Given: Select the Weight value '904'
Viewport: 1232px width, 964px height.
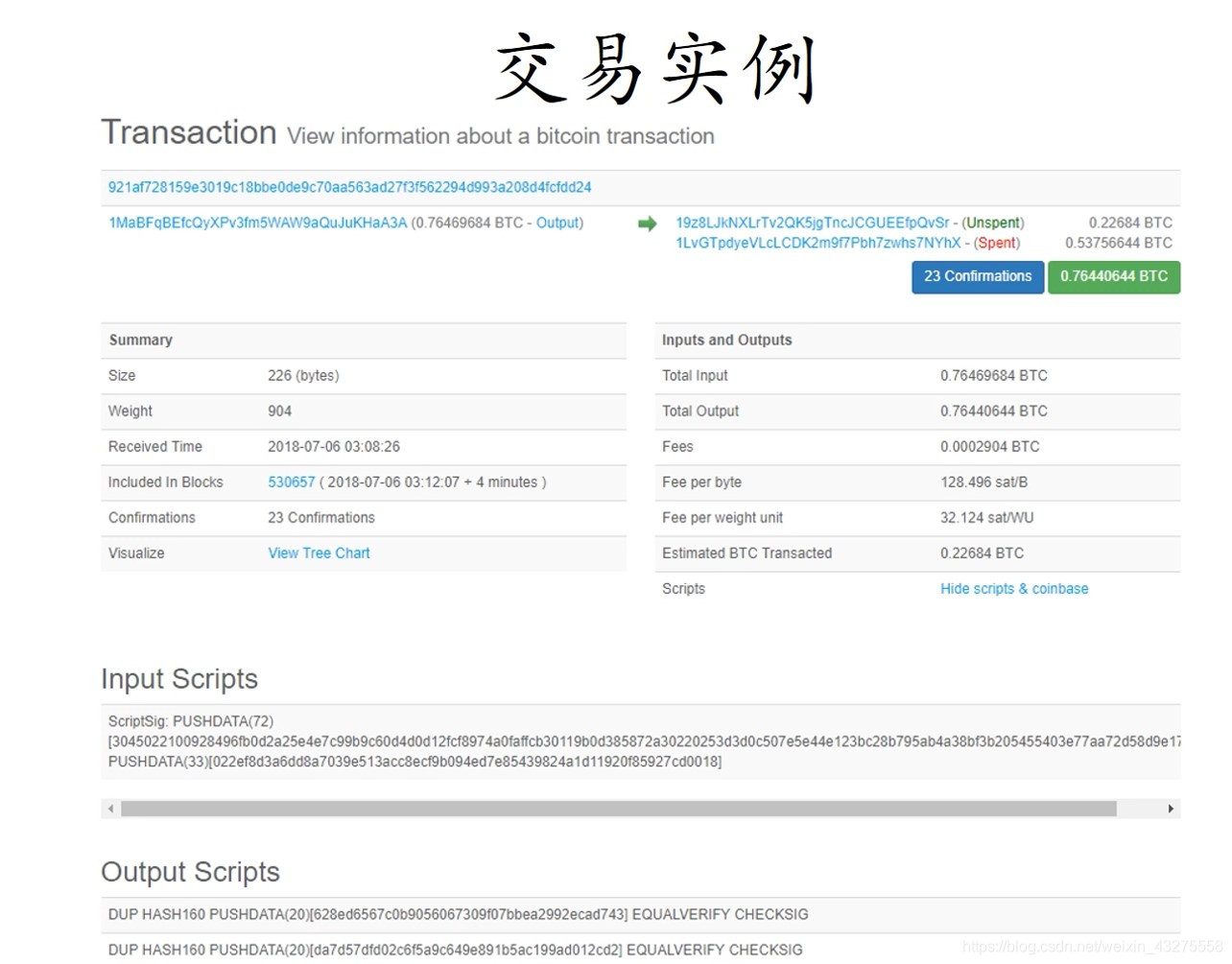Looking at the screenshot, I should (279, 411).
